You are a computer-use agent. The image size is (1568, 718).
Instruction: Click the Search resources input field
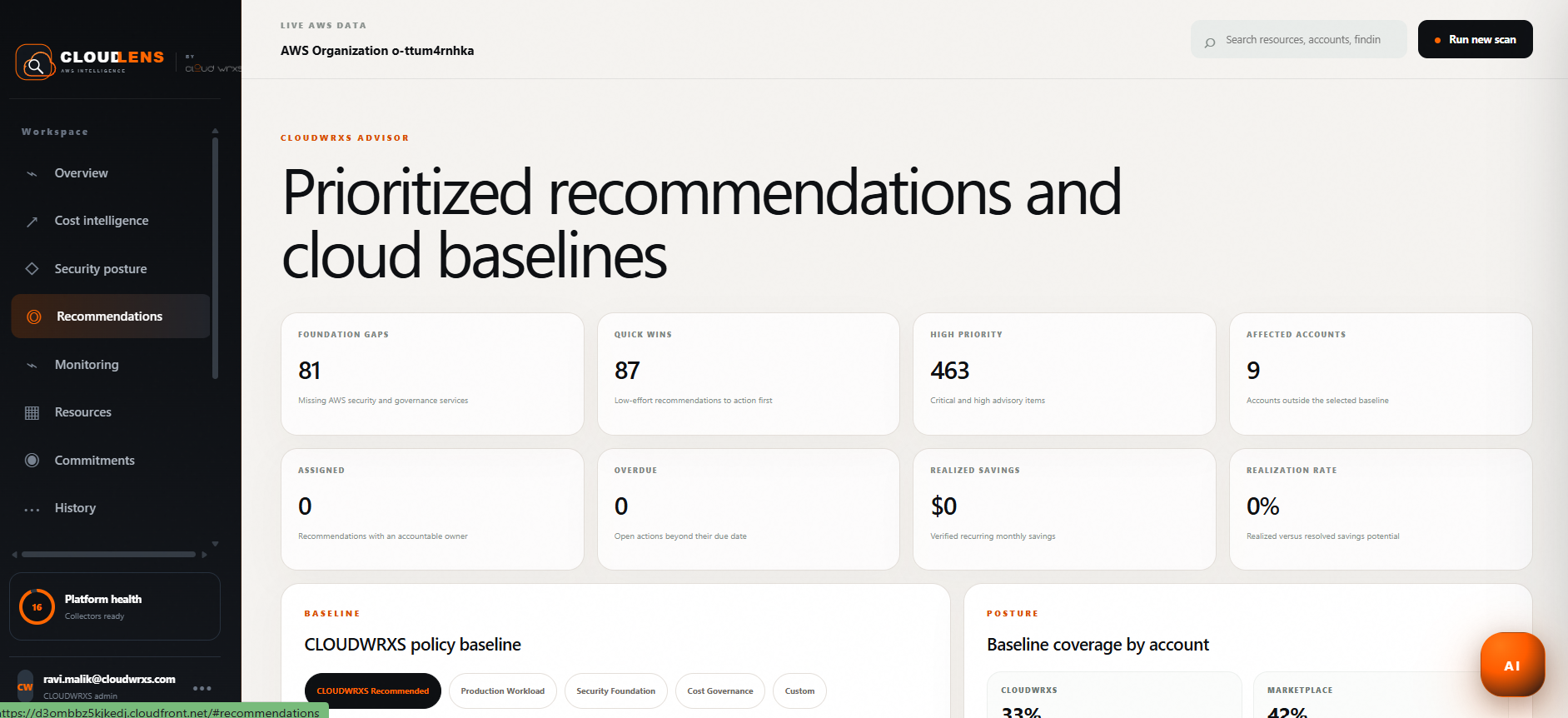pyautogui.click(x=1299, y=39)
